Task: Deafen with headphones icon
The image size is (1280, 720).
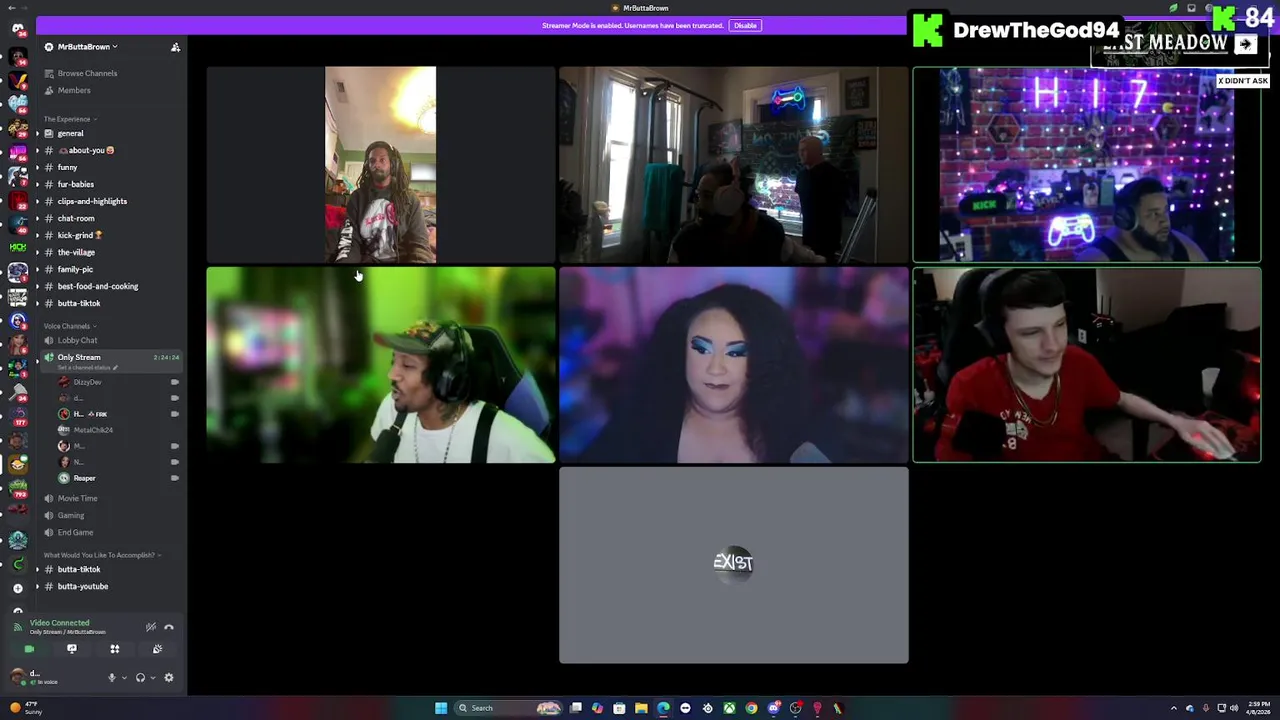Action: [140, 678]
